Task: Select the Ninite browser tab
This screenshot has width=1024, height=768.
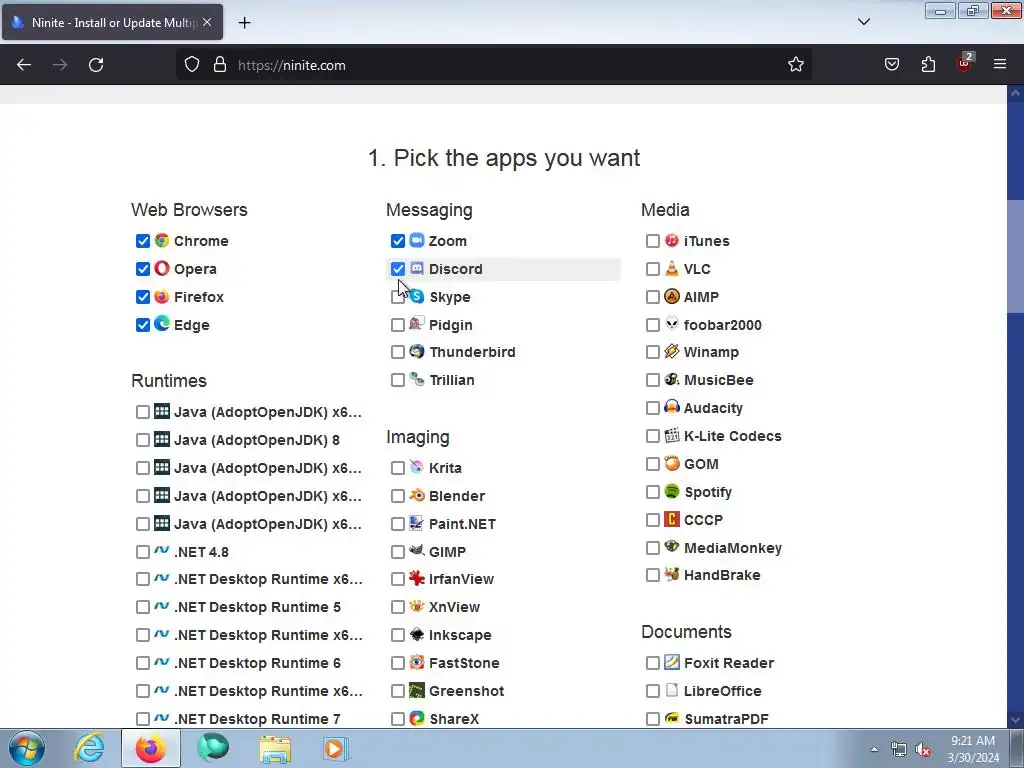Action: tap(112, 22)
